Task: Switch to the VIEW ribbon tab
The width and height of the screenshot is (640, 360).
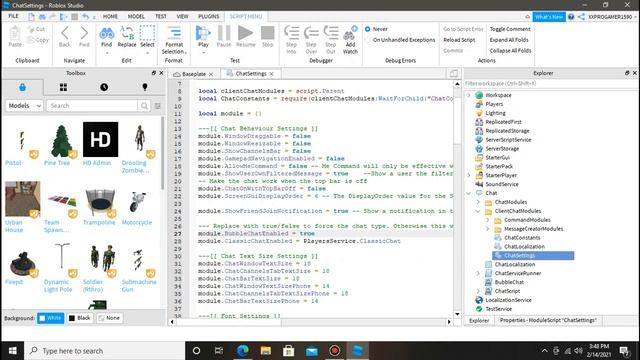Action: coord(182,16)
